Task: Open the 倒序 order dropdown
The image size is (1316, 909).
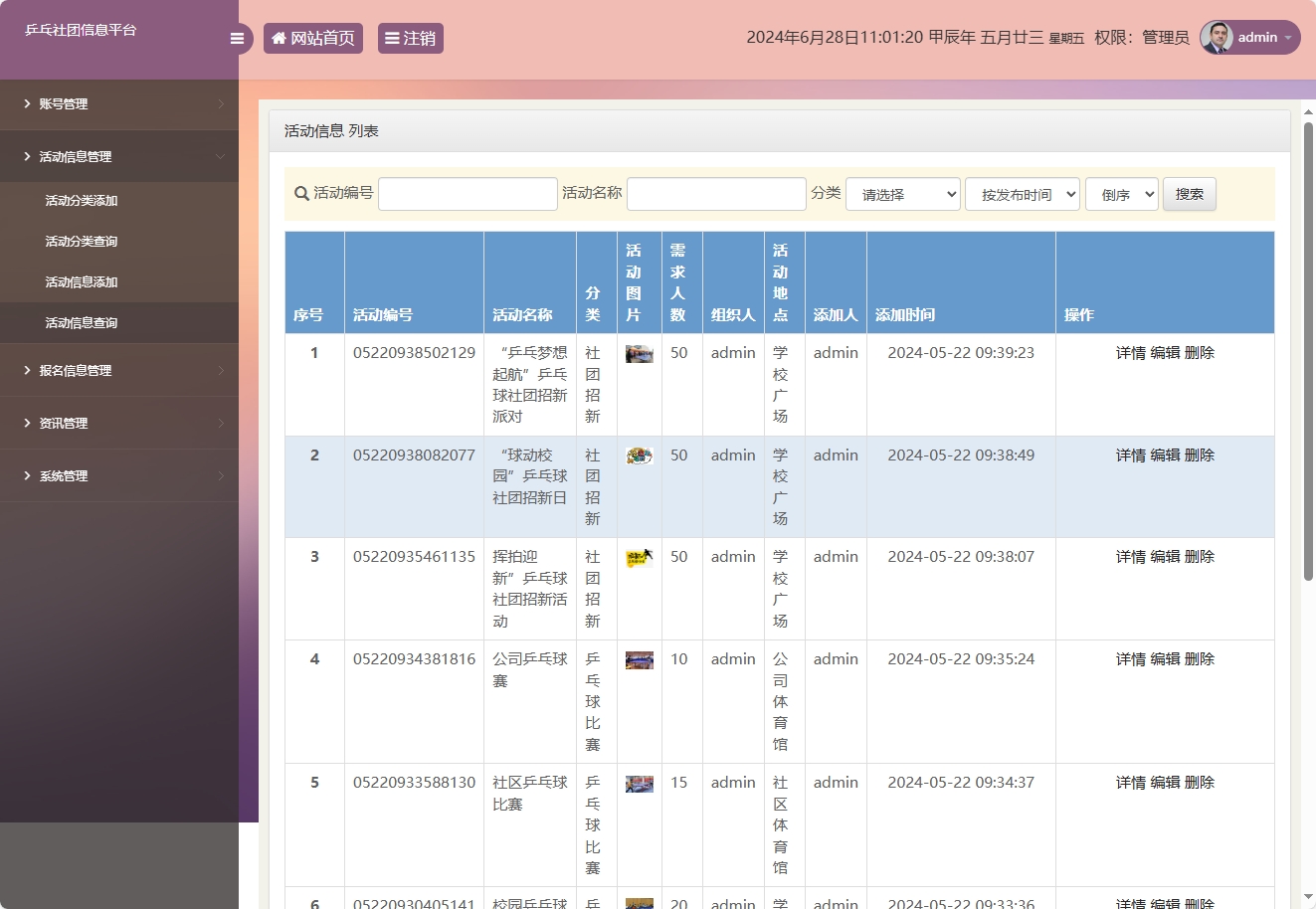Action: 1121,194
